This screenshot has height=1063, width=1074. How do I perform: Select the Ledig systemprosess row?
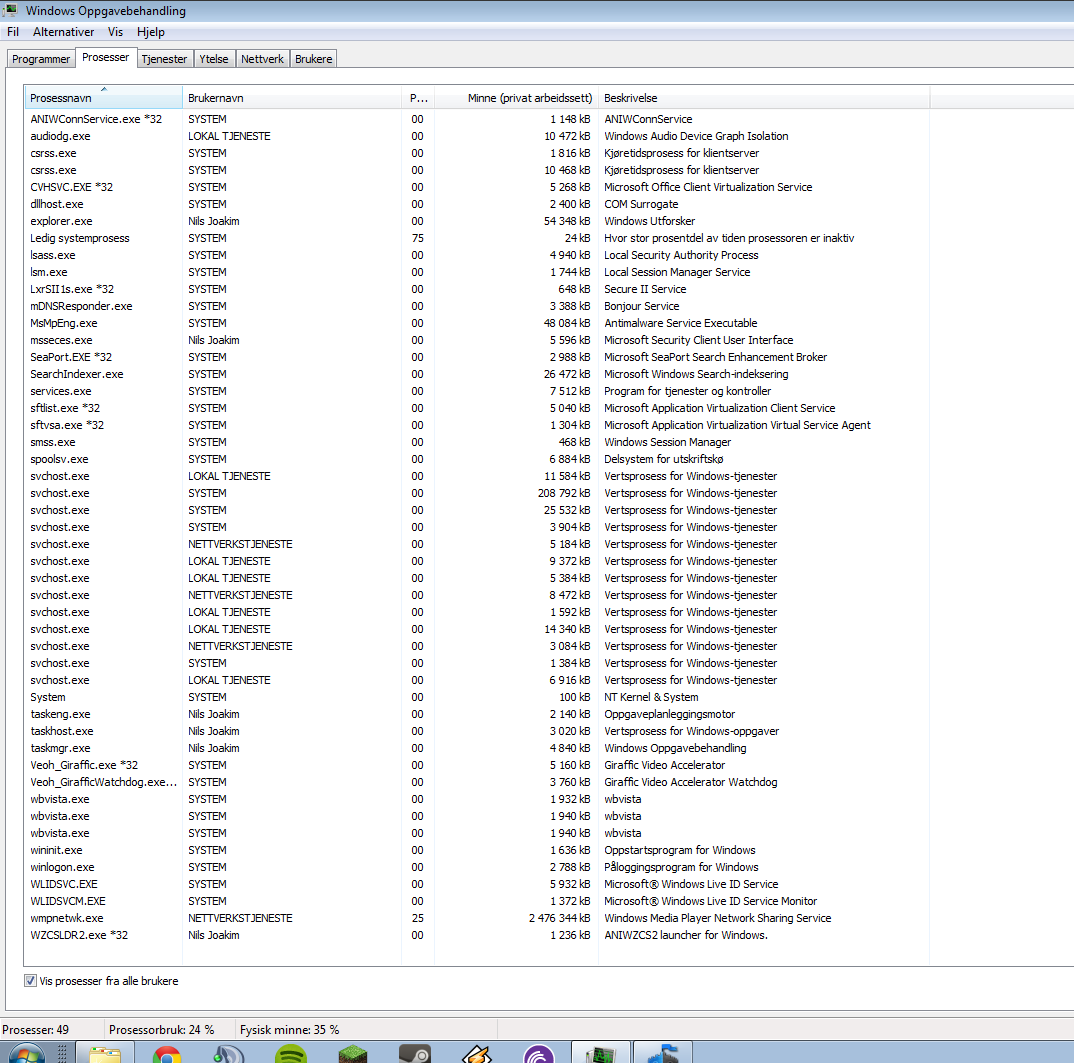(476, 238)
